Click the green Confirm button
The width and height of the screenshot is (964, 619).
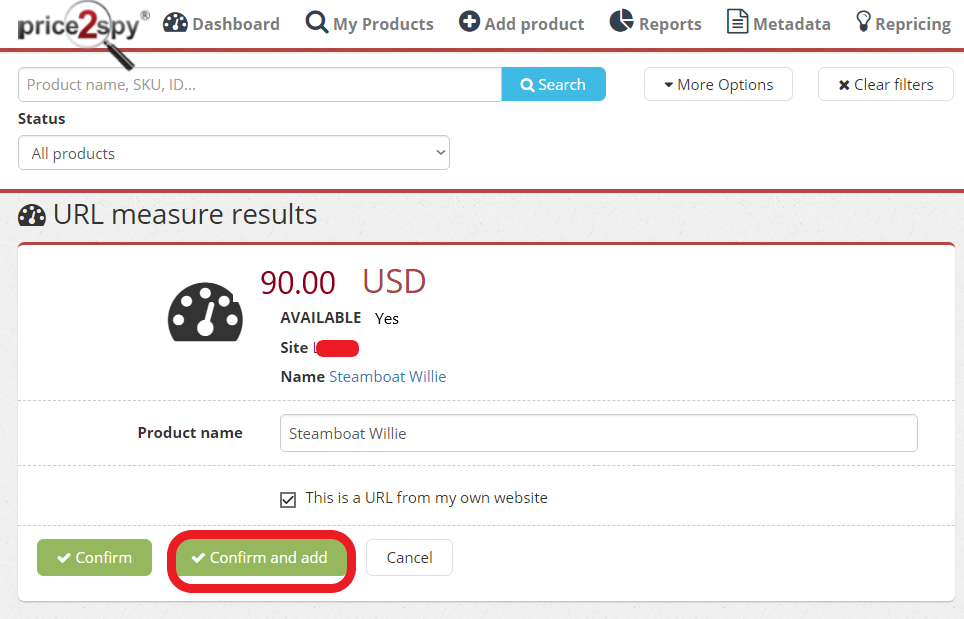(94, 558)
